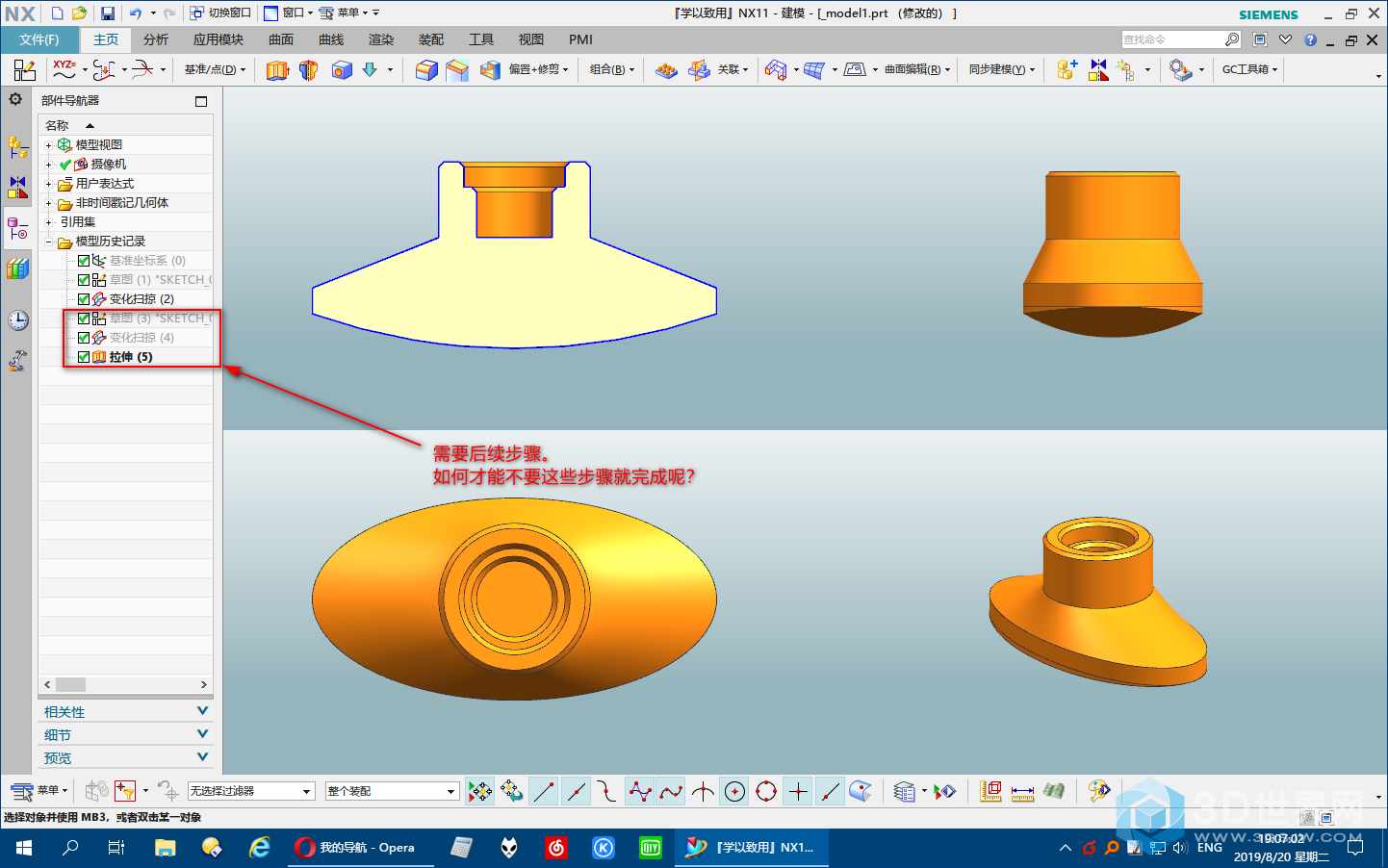This screenshot has width=1388, height=868.
Task: Open the Constraint Navigator sidebar tab
Action: click(x=17, y=186)
